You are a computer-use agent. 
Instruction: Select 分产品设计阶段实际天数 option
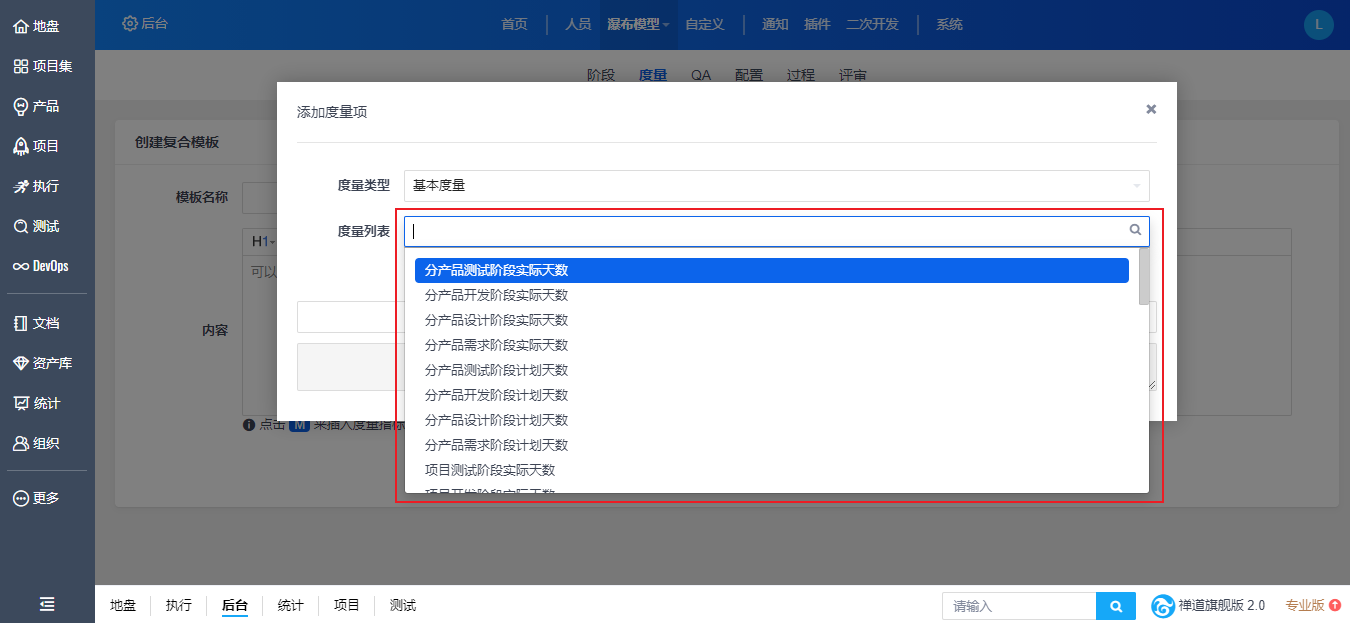pos(772,320)
